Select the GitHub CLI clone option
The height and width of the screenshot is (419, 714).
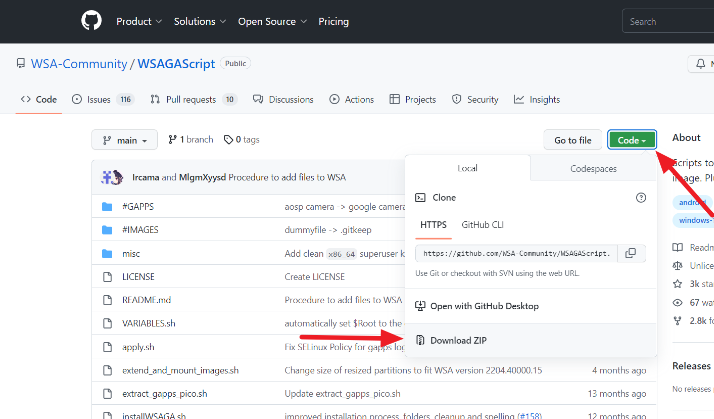482,225
